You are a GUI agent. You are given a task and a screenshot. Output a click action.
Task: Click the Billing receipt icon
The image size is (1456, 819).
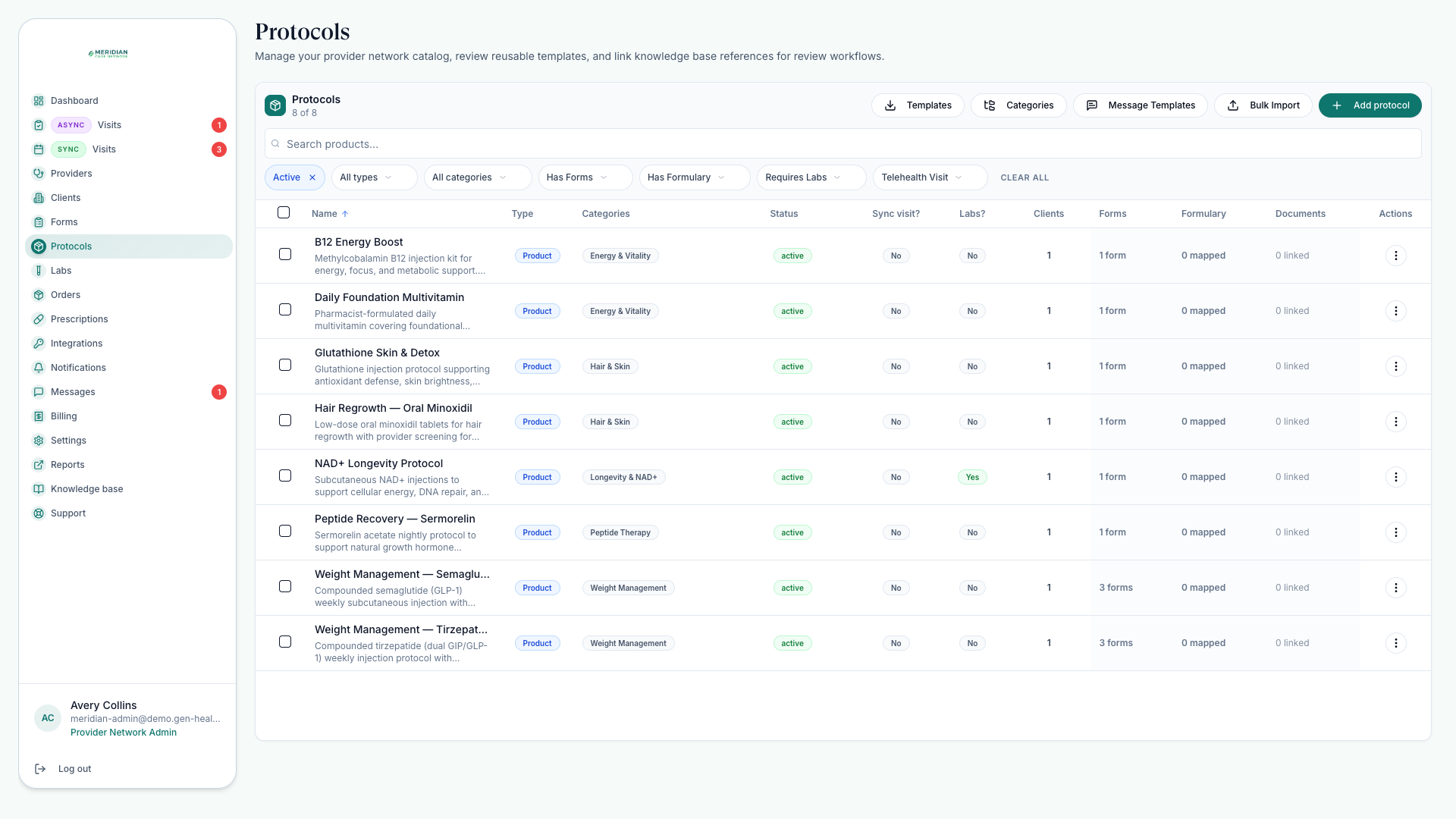point(39,416)
